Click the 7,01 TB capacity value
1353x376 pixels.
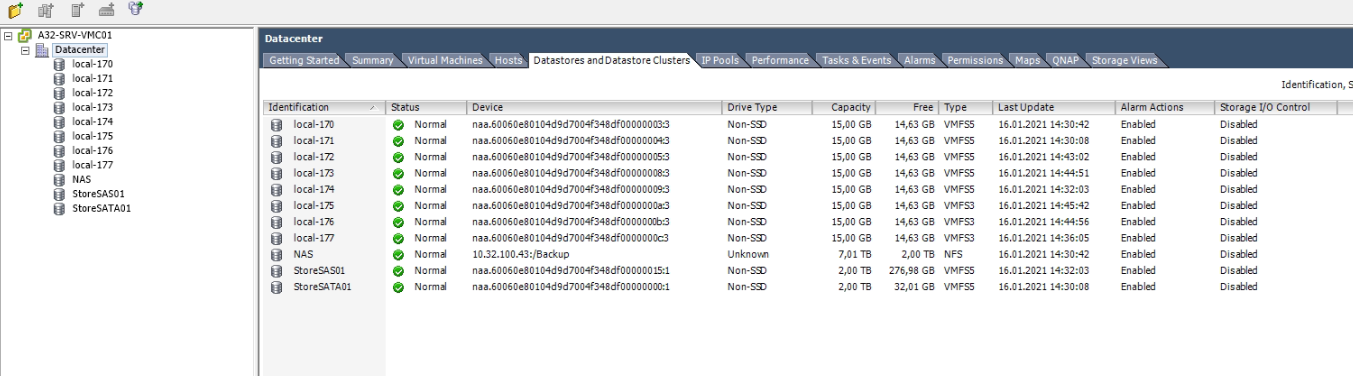click(x=854, y=255)
